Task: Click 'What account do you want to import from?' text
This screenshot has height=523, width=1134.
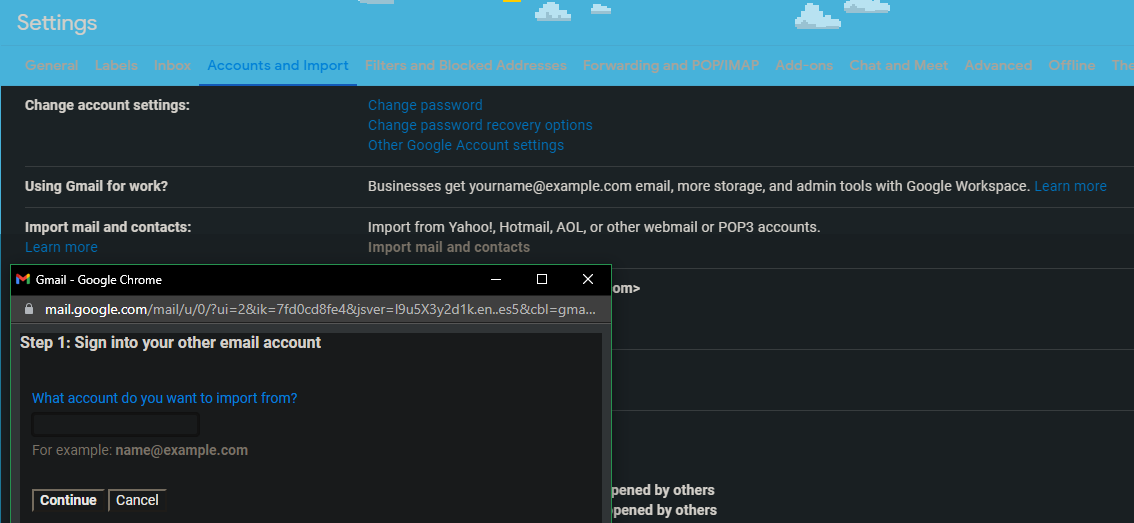Action: (x=165, y=399)
